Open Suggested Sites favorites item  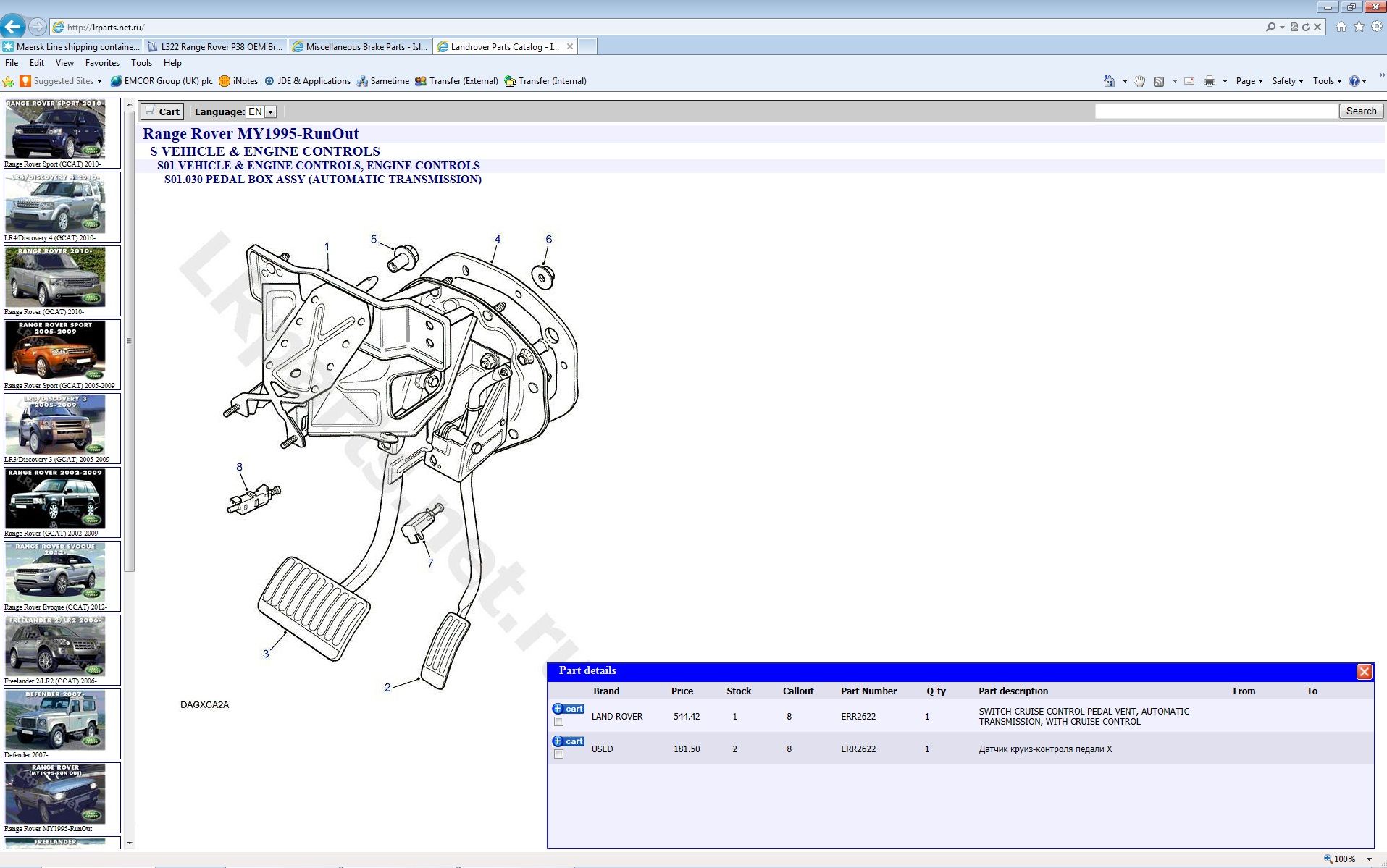click(x=62, y=81)
